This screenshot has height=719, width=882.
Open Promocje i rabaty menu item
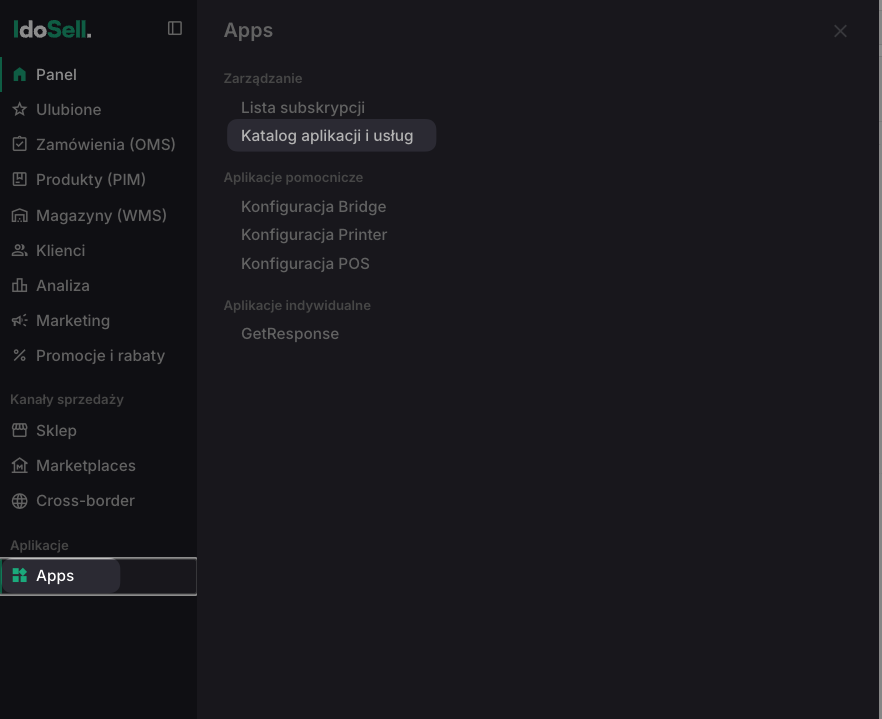[98, 356]
